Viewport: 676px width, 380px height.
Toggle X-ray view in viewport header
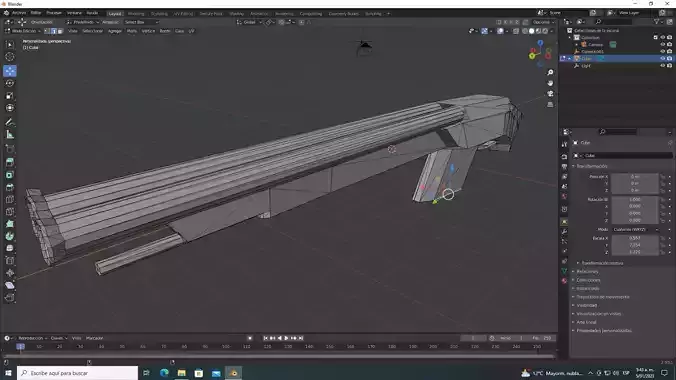pyautogui.click(x=516, y=31)
